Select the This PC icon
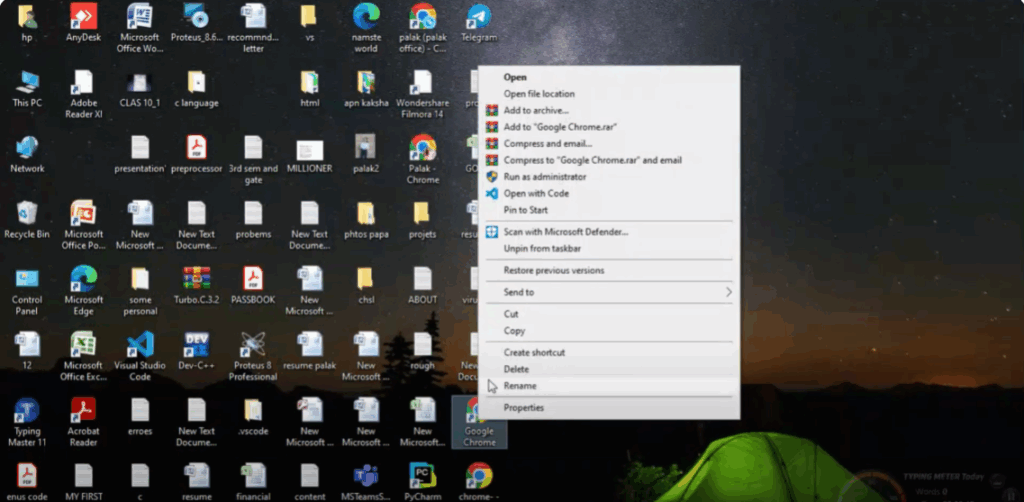The height and width of the screenshot is (502, 1024). (x=27, y=89)
